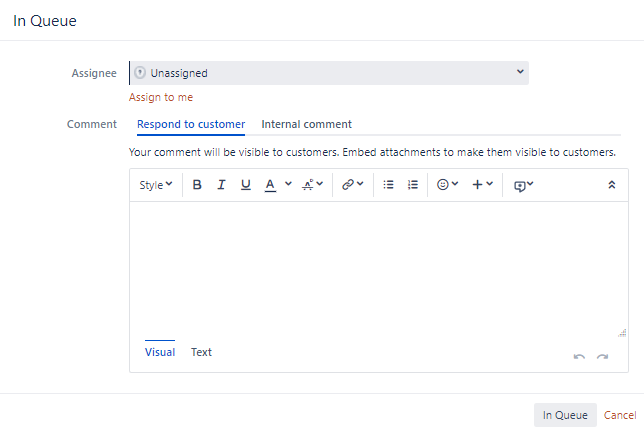Open the Assignee dropdown

pos(329,73)
